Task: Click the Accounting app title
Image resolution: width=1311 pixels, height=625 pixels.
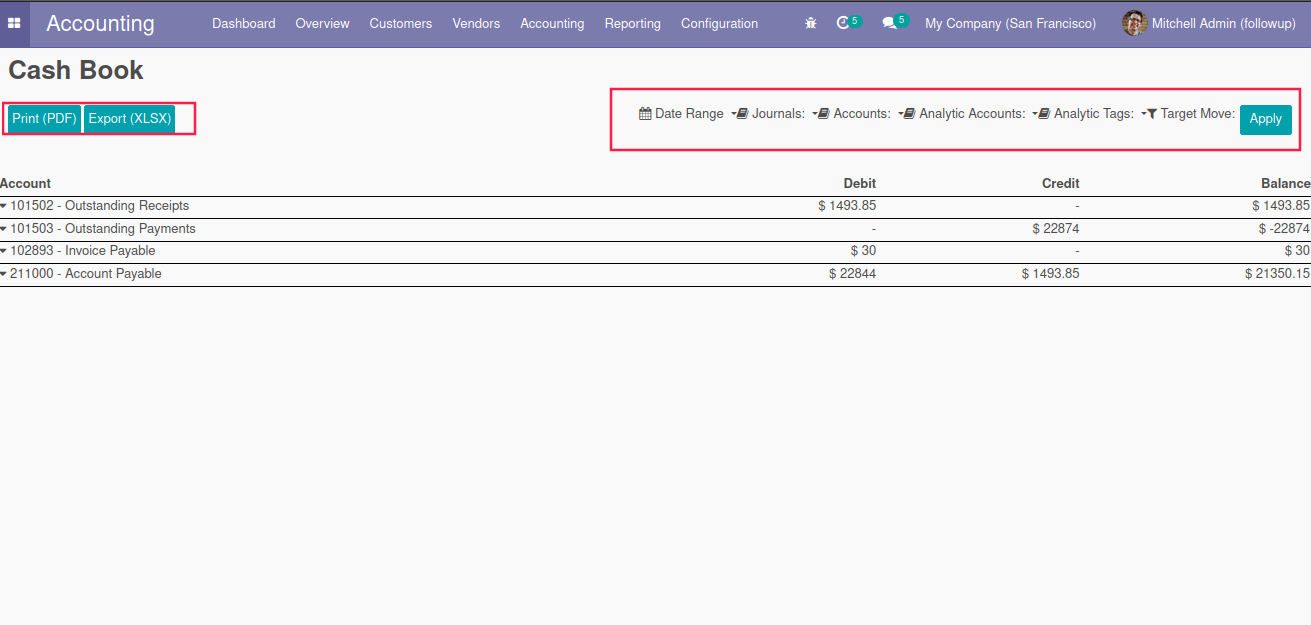Action: pos(100,23)
